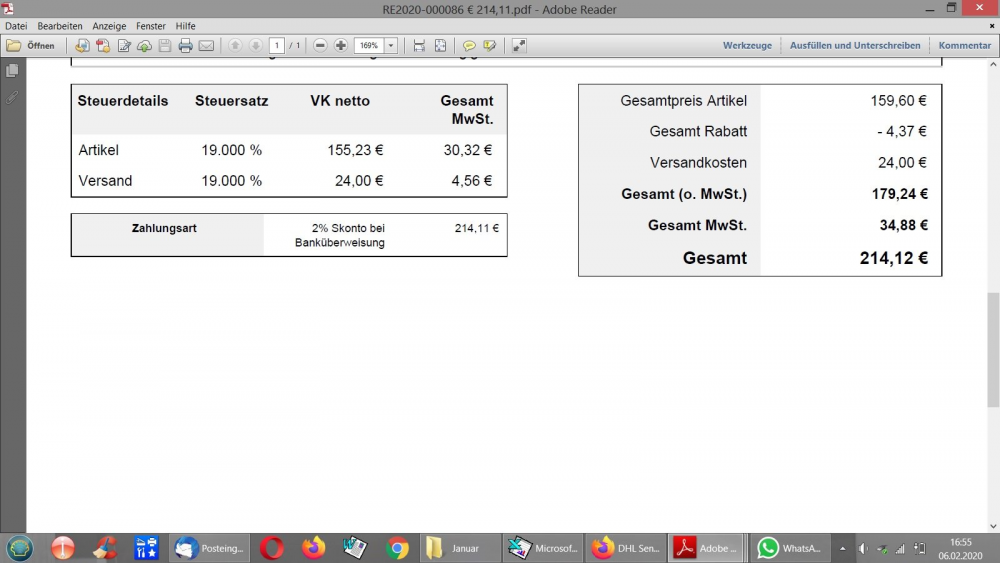Zoom in with the plus icon

(x=341, y=45)
